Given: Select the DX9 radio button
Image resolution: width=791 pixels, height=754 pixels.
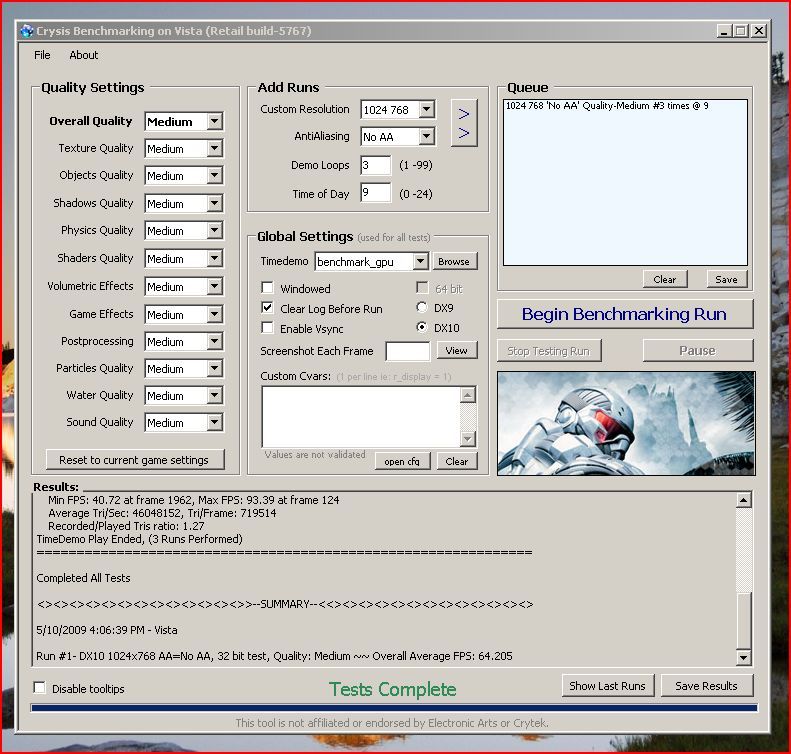Looking at the screenshot, I should pyautogui.click(x=422, y=307).
